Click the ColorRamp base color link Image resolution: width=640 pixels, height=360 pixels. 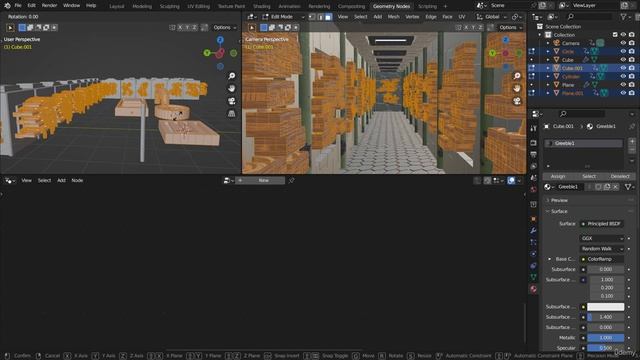[x=602, y=259]
